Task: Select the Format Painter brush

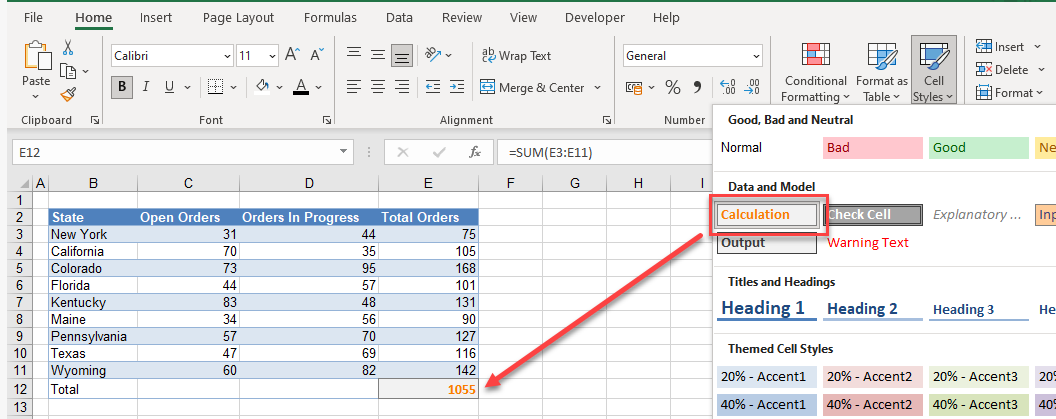Action: click(x=68, y=95)
